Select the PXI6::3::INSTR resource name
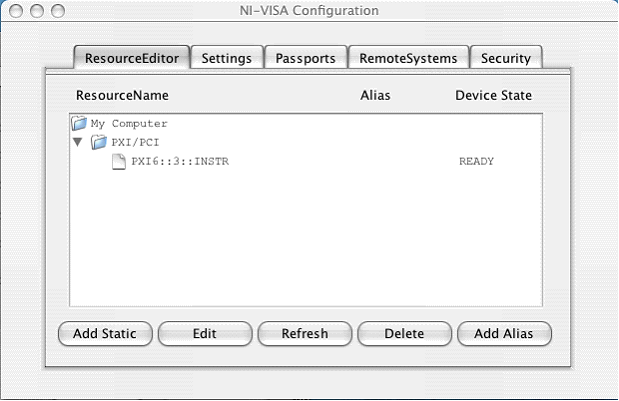The height and width of the screenshot is (401, 619). click(x=180, y=162)
